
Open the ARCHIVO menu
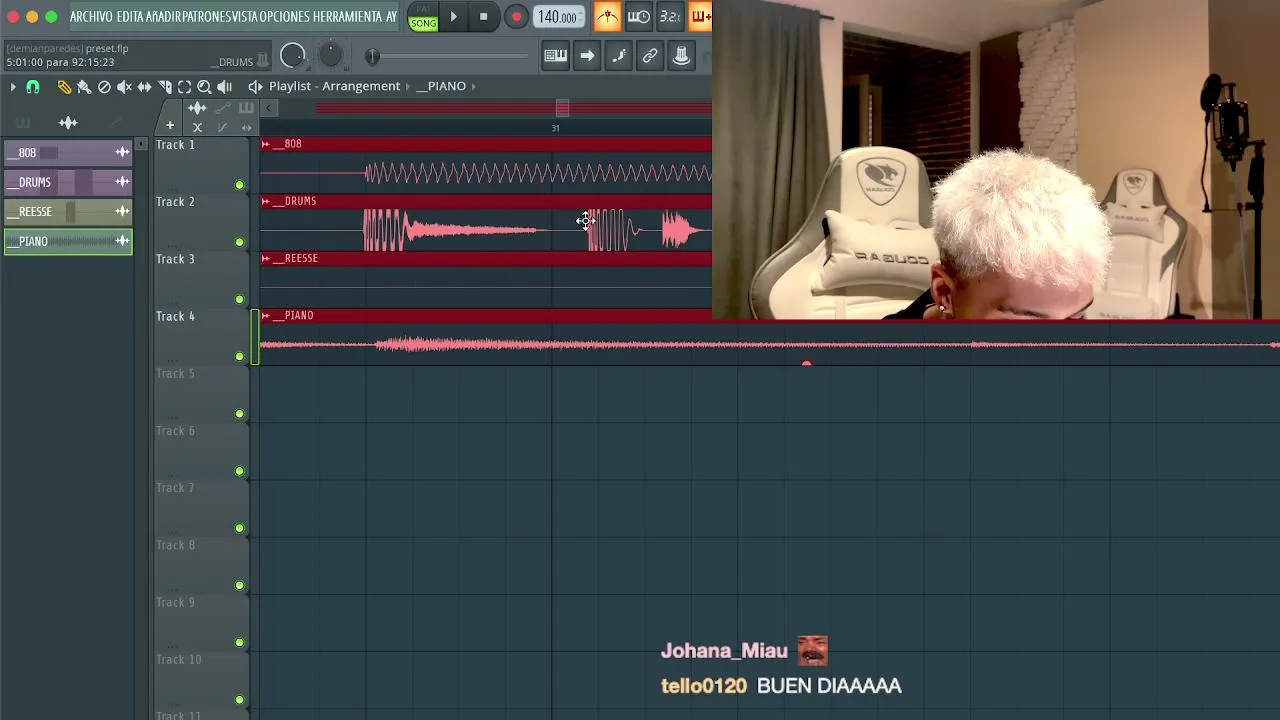pyautogui.click(x=91, y=17)
